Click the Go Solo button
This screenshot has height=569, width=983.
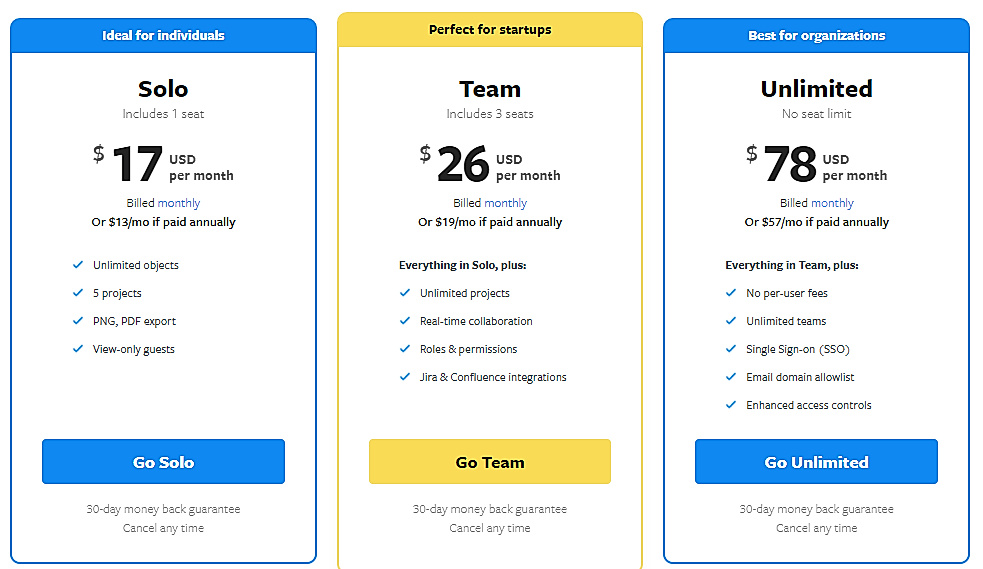coord(163,462)
